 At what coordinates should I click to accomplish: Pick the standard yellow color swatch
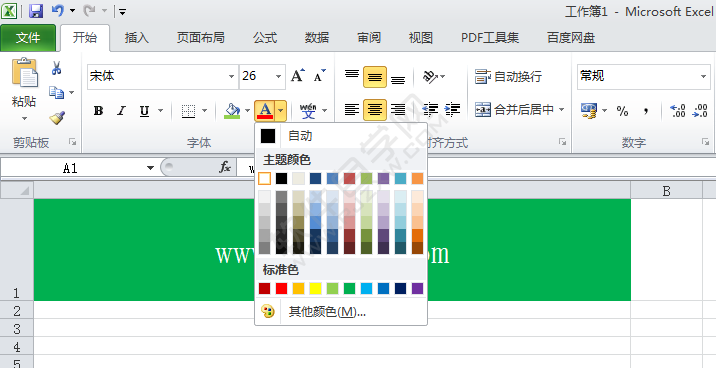pyautogui.click(x=316, y=289)
